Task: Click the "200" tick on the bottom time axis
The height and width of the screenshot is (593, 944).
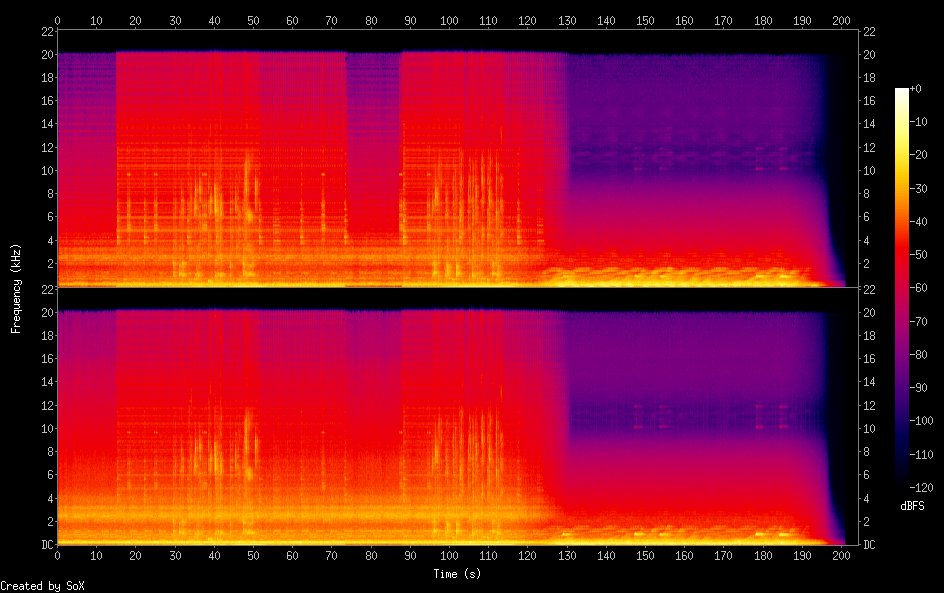Action: click(x=841, y=556)
